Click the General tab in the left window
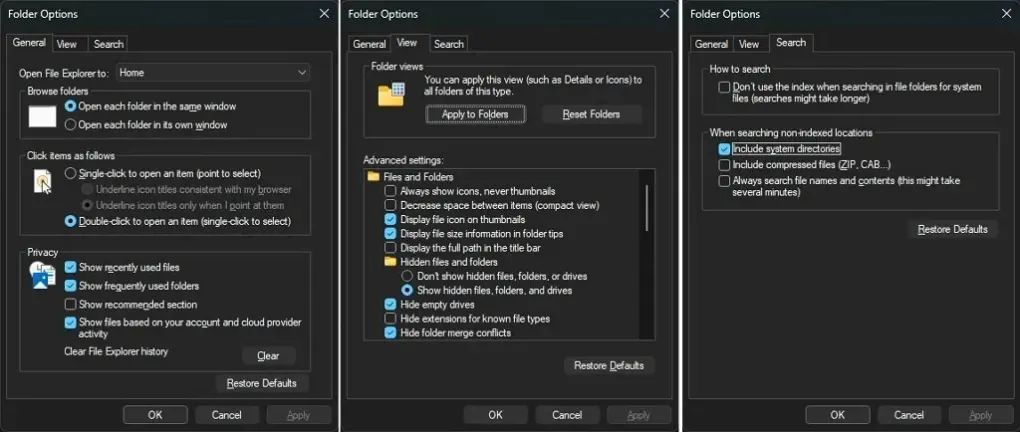The image size is (1020, 432). pyautogui.click(x=29, y=43)
